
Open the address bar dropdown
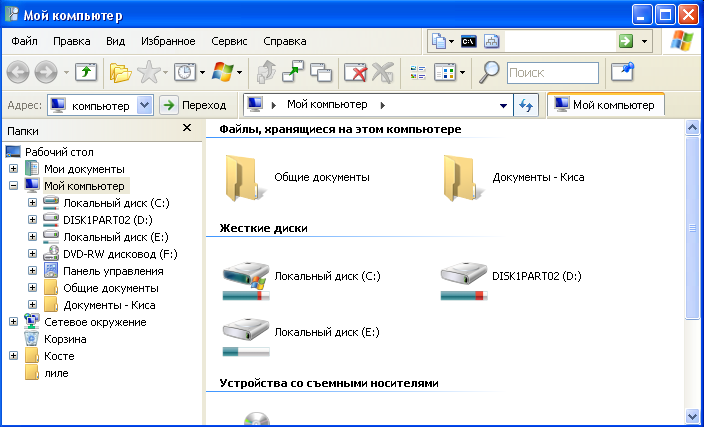144,106
